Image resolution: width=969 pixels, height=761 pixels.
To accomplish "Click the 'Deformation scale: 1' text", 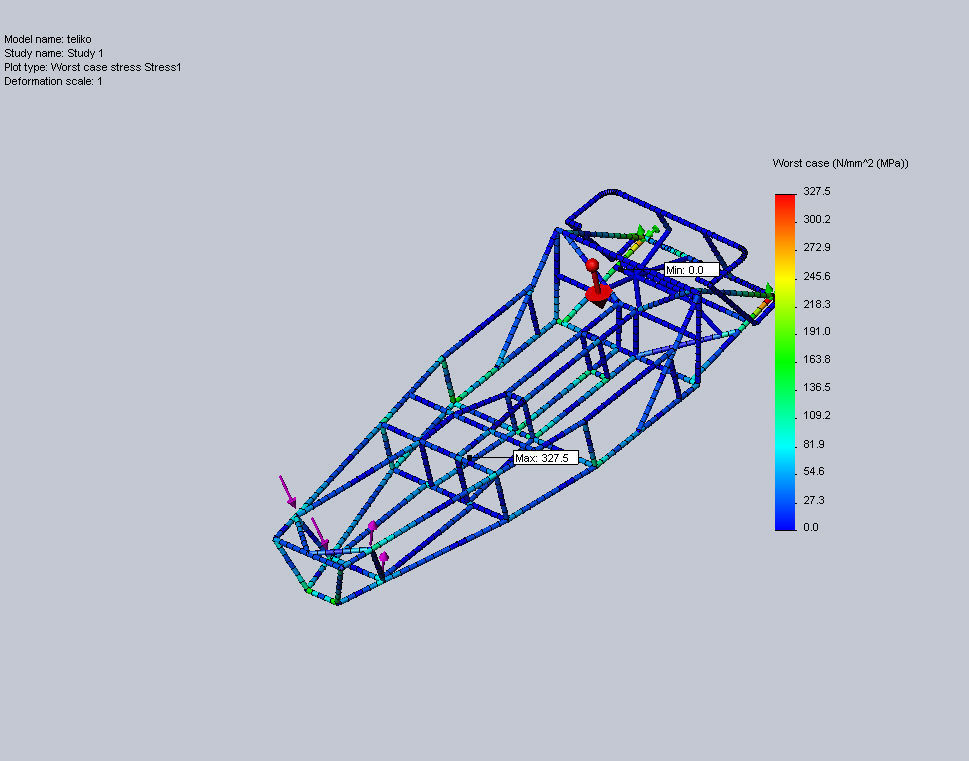I will pos(53,81).
